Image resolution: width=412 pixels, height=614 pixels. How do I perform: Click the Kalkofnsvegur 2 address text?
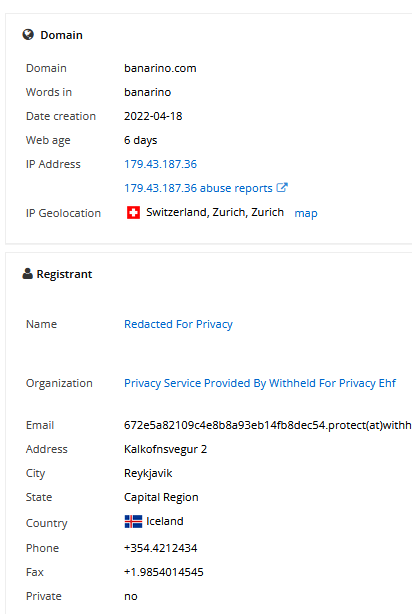tap(165, 449)
